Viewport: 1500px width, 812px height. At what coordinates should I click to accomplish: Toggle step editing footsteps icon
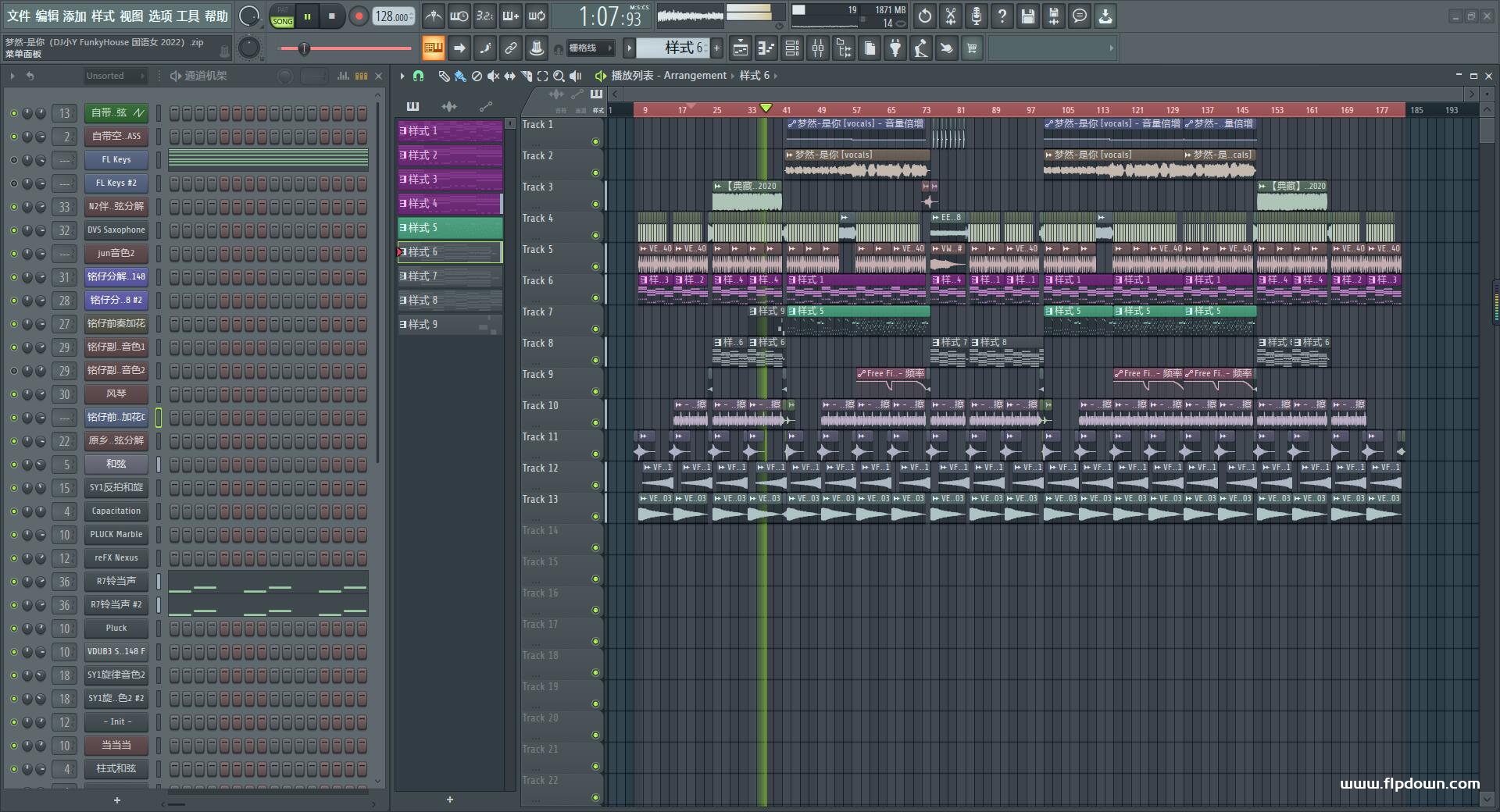(485, 48)
